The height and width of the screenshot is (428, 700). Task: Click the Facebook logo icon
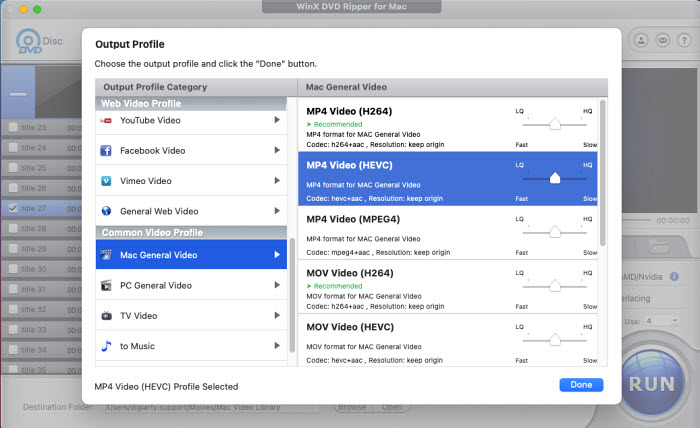(106, 151)
